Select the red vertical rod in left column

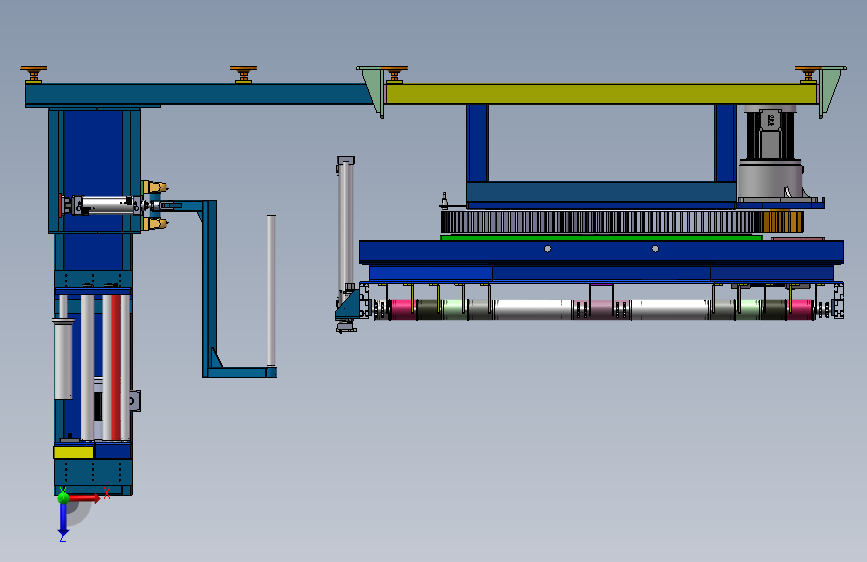116,367
